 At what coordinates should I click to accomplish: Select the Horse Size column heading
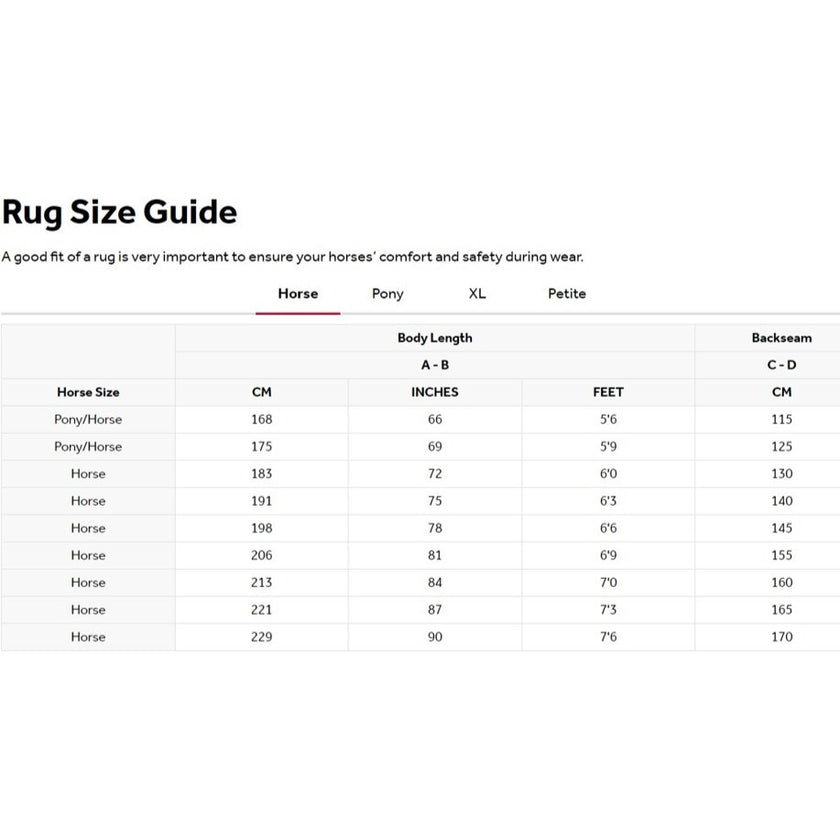click(x=88, y=392)
